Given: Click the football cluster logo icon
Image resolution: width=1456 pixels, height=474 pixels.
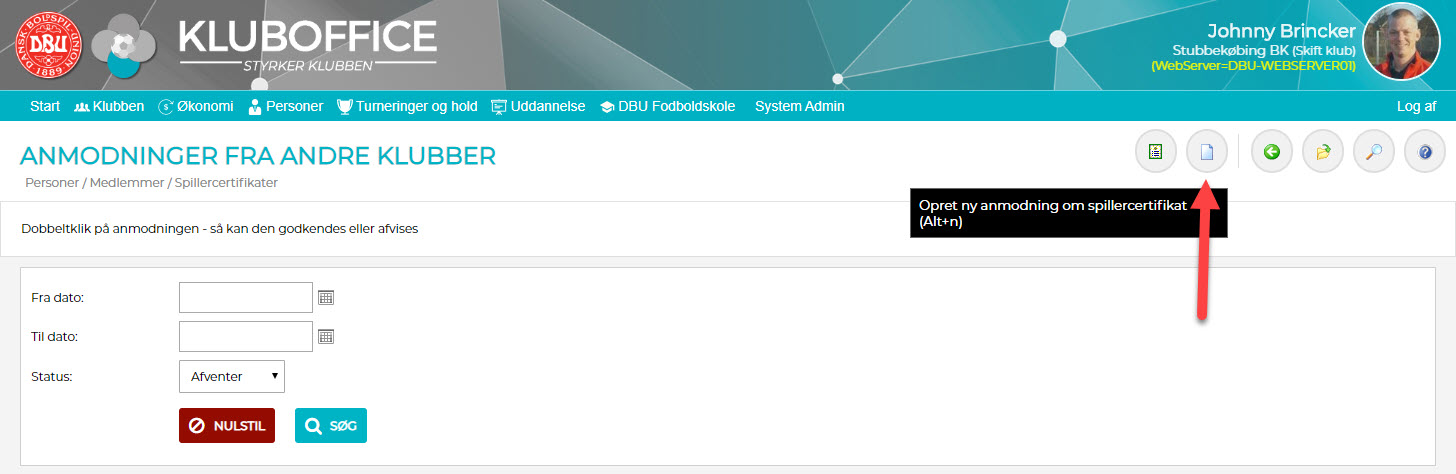Looking at the screenshot, I should click(124, 46).
